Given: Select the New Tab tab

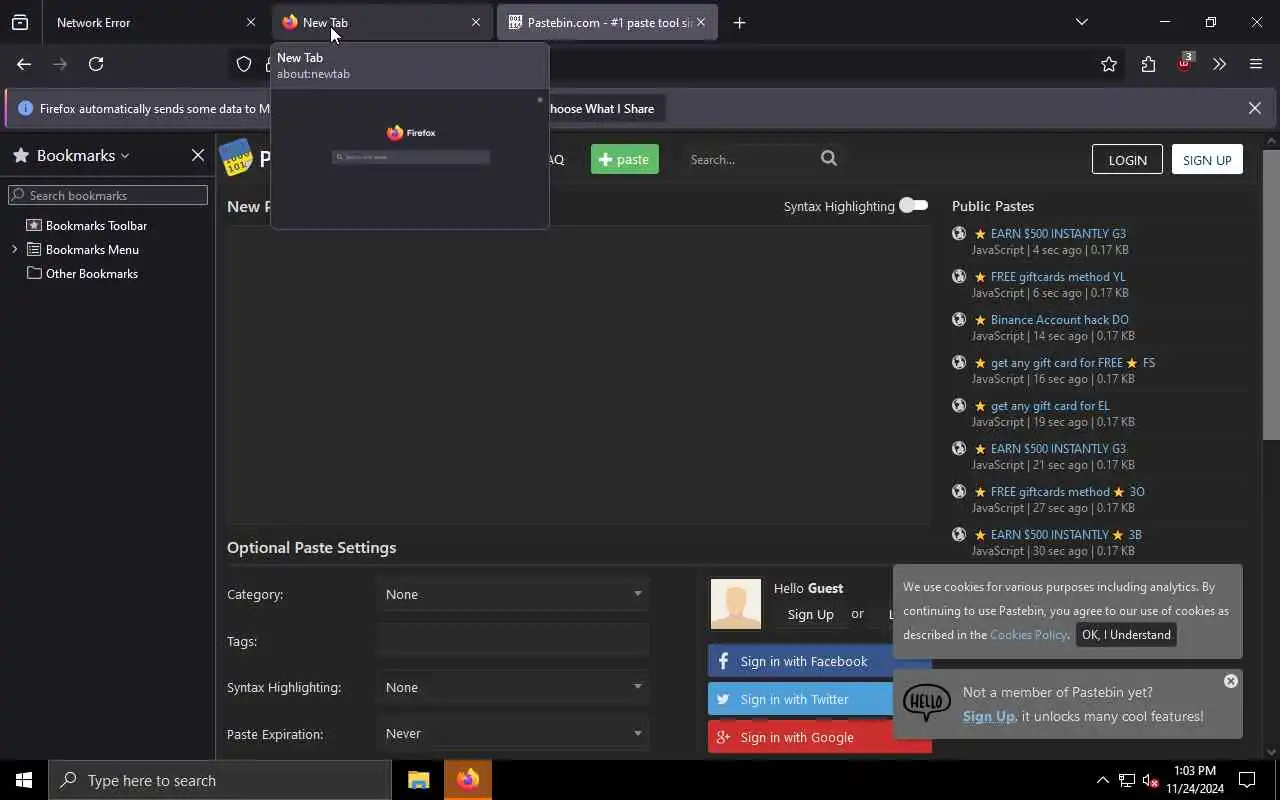Looking at the screenshot, I should coord(382,22).
